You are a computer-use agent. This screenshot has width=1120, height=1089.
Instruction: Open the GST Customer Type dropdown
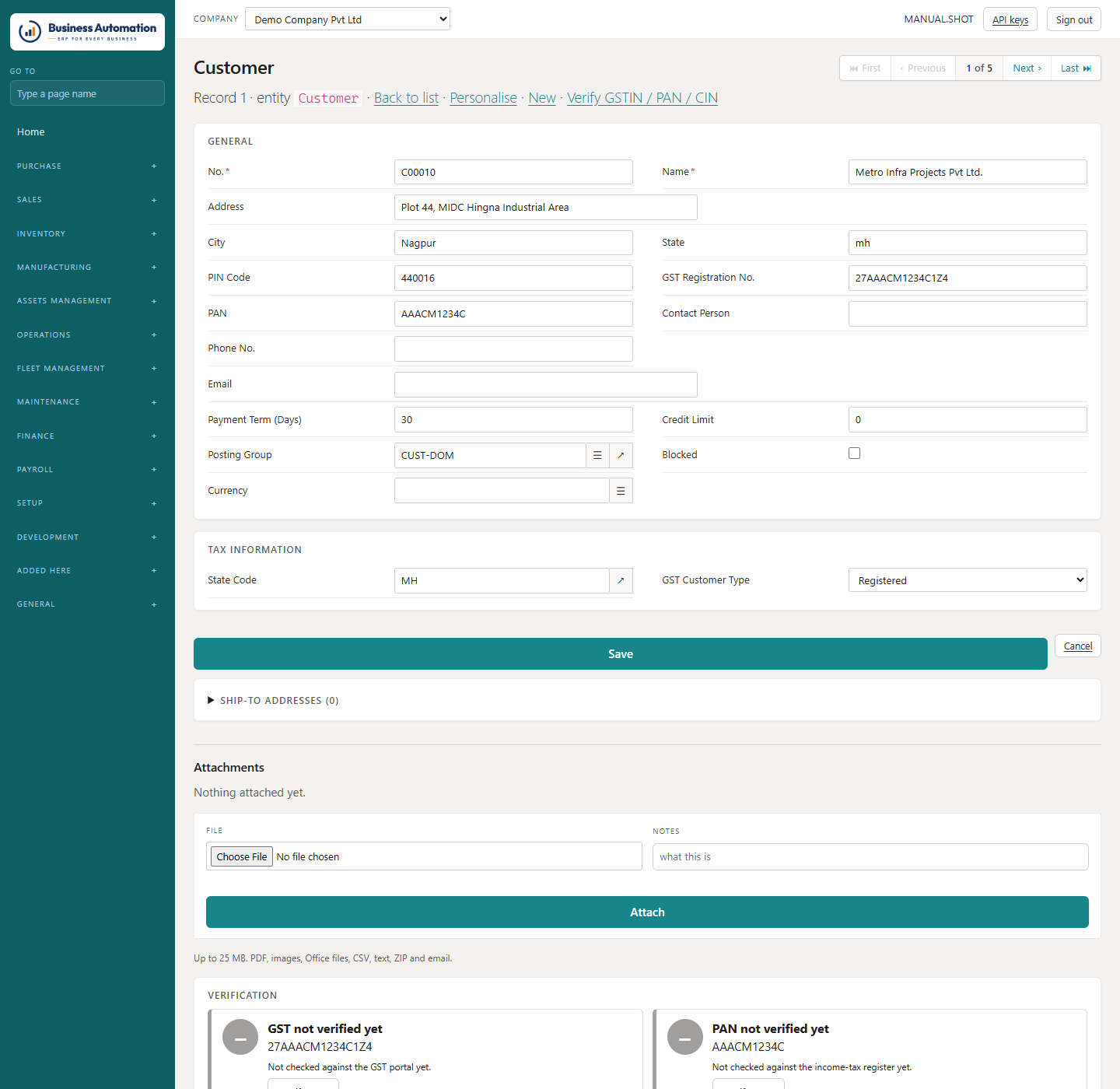tap(968, 580)
